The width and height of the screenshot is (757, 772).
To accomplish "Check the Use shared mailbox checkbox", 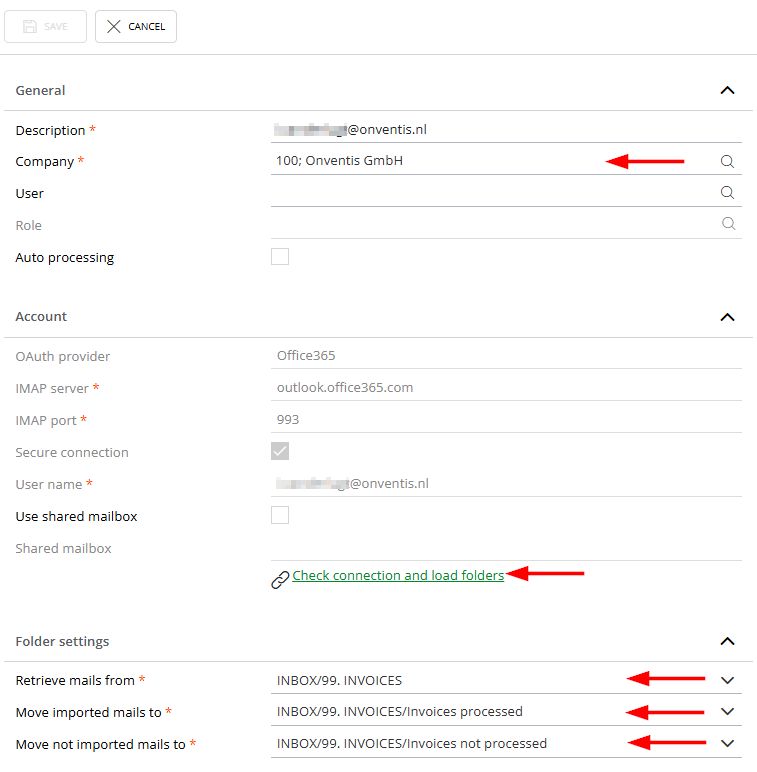I will (x=280, y=516).
